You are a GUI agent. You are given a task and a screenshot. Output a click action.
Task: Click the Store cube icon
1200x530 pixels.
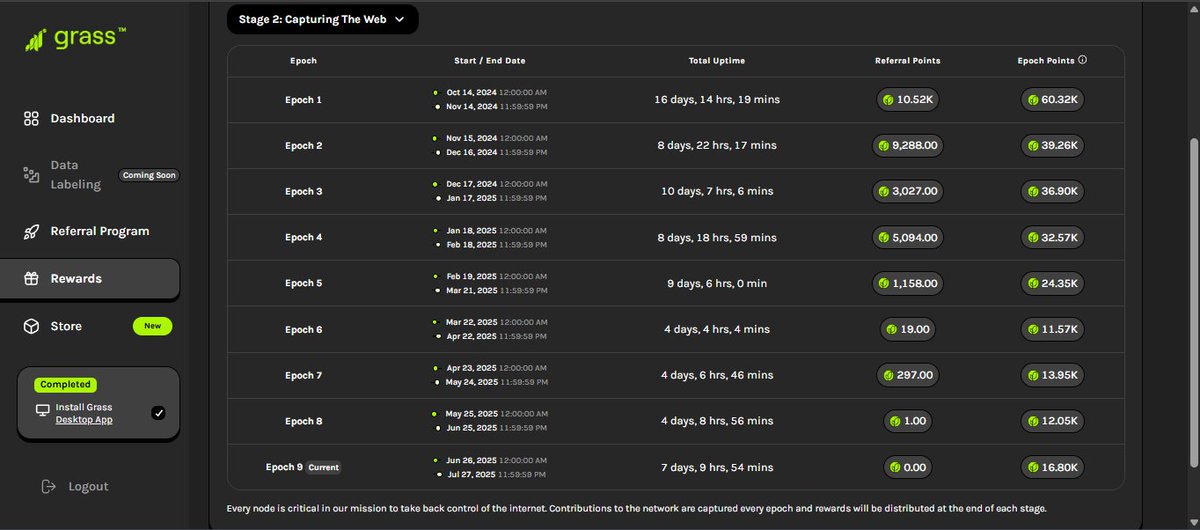coord(31,326)
